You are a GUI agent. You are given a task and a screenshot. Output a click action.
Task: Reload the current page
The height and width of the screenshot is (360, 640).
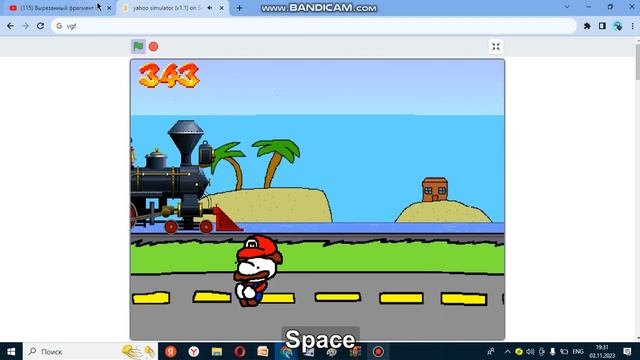40,26
